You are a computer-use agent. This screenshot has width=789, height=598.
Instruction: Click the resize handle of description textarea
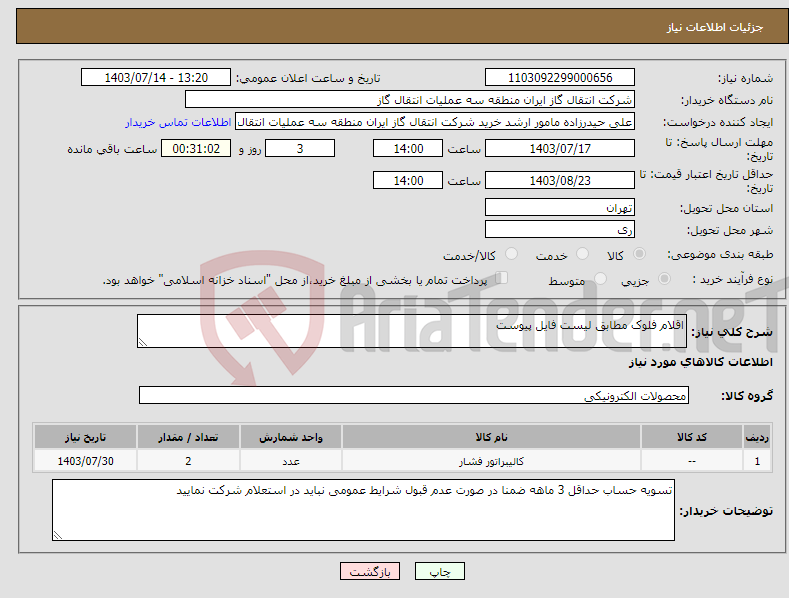142,342
